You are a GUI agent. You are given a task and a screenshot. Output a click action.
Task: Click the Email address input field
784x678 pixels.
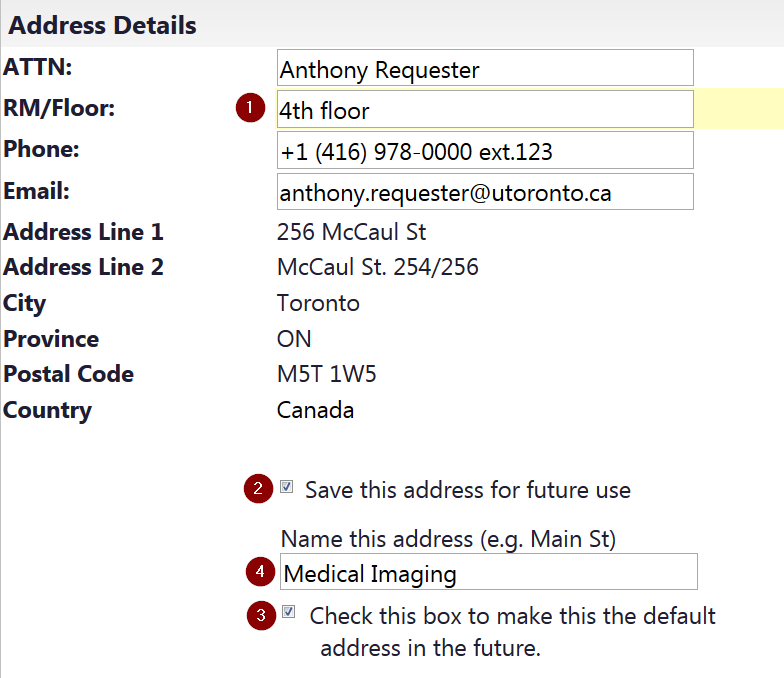tap(485, 192)
